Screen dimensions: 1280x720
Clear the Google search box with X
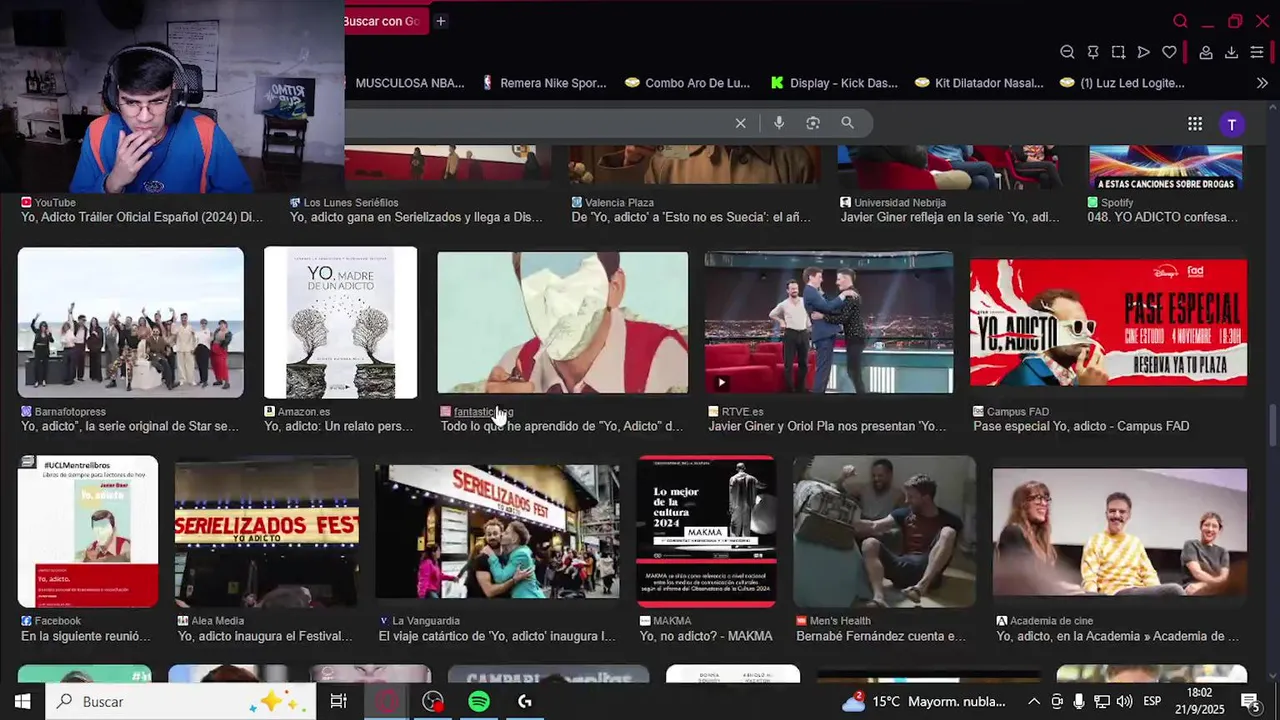[x=740, y=123]
